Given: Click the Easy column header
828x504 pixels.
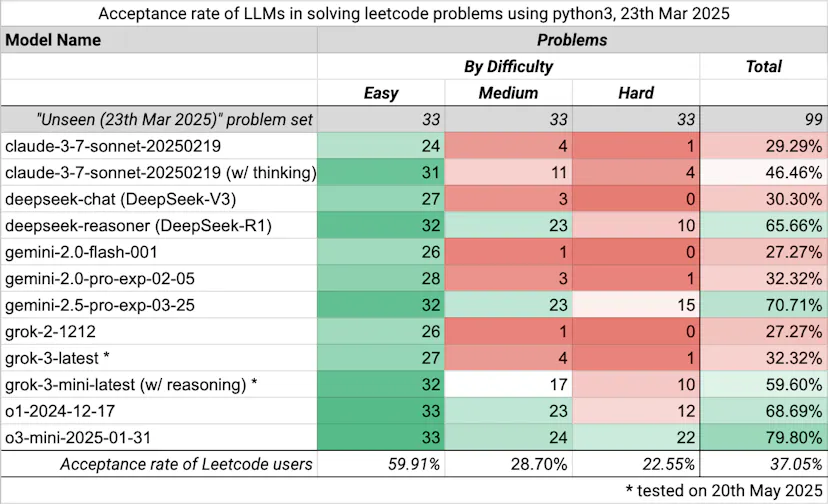Looking at the screenshot, I should click(x=381, y=93).
